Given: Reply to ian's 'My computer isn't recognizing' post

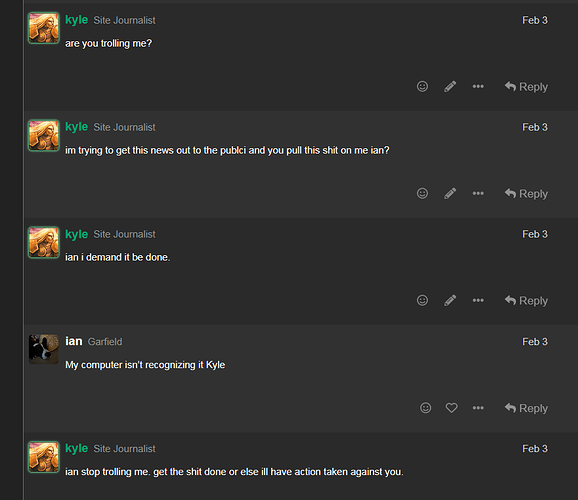Looking at the screenshot, I should point(526,408).
